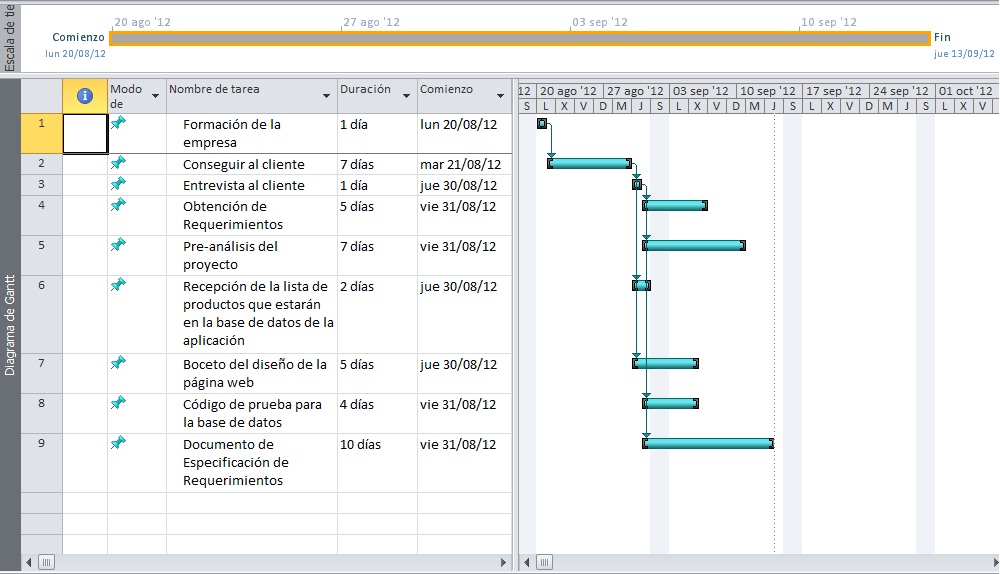
Task: Click Gantt header week 03 sep '12
Action: click(701, 91)
